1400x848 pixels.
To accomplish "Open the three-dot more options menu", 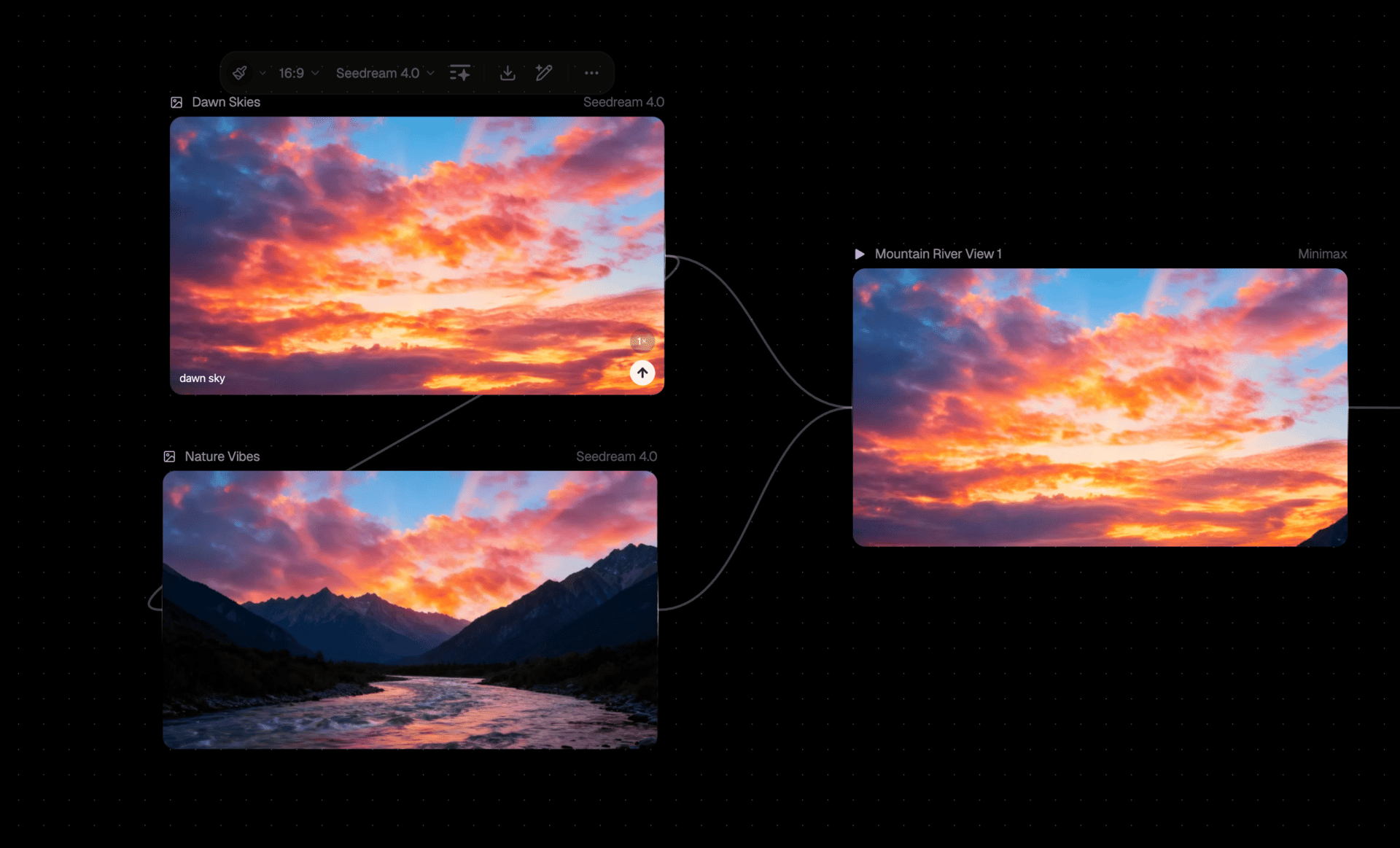I will pos(591,73).
